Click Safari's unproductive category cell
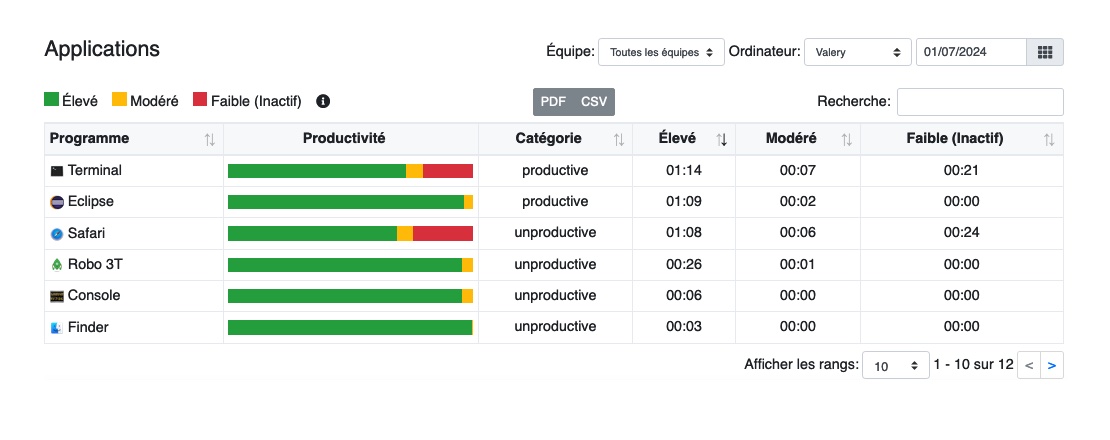The width and height of the screenshot is (1110, 440). (555, 233)
